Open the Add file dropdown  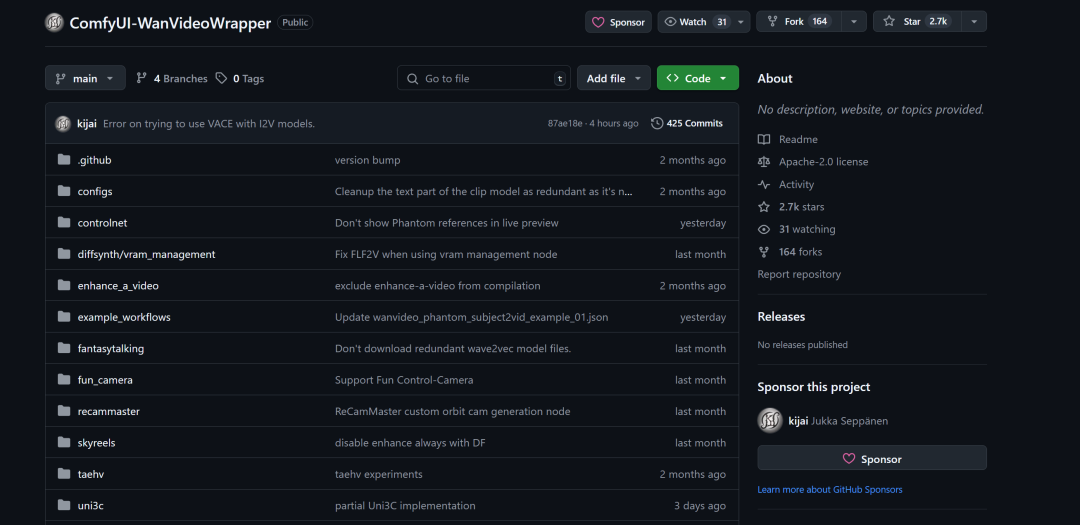point(614,78)
